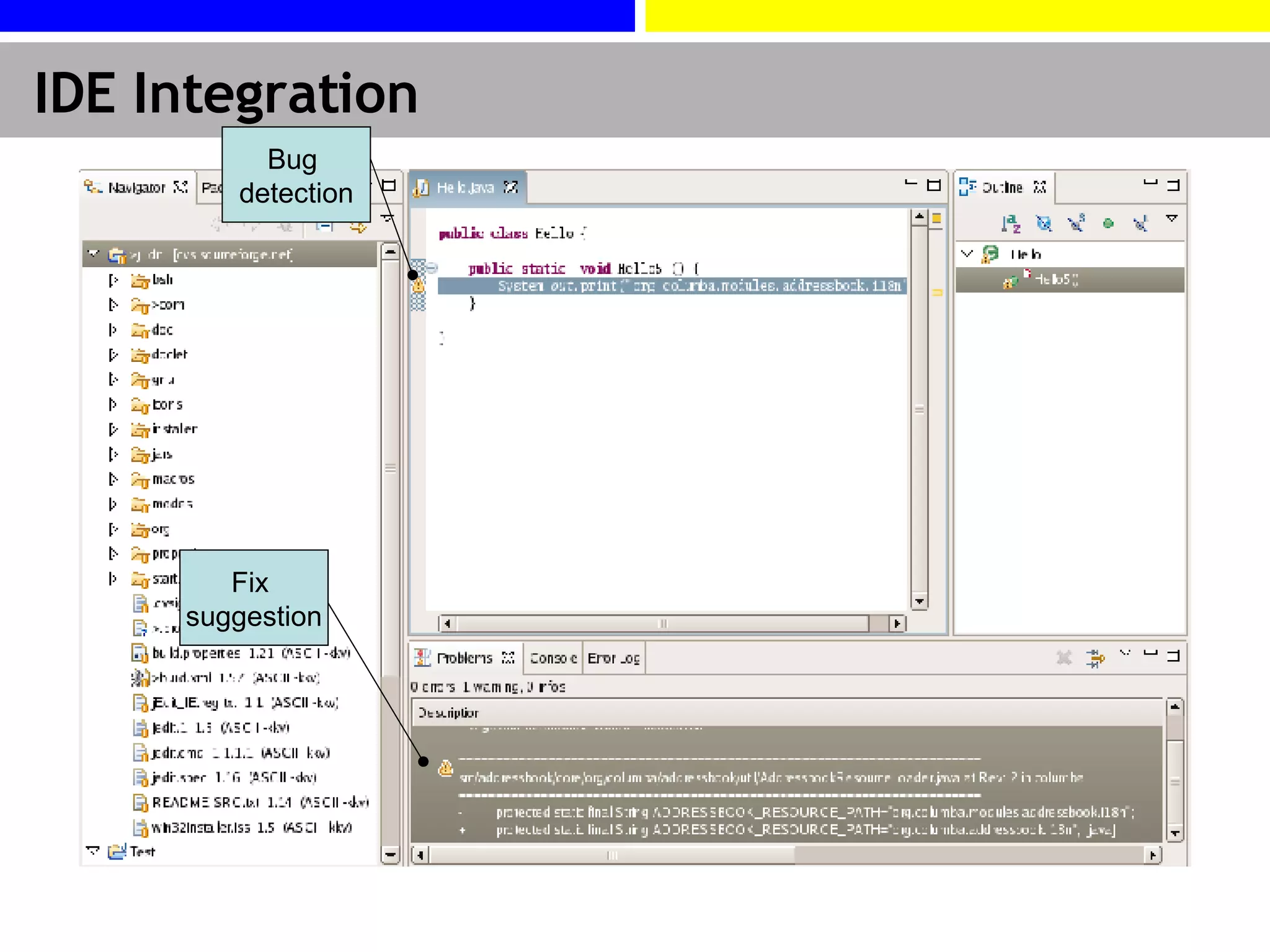Expand the jars folder
This screenshot has height=952, width=1270.
click(113, 454)
